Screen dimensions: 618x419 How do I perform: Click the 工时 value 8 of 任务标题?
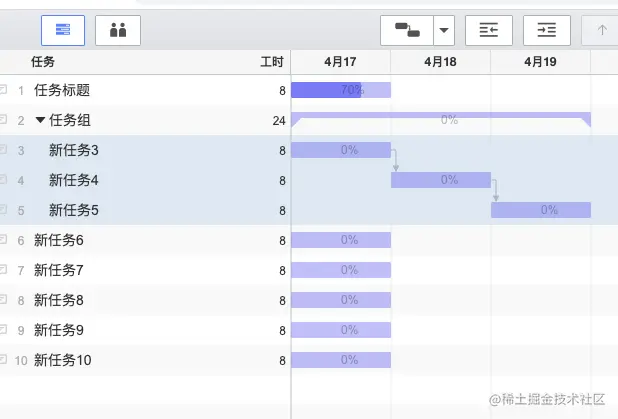pos(282,91)
